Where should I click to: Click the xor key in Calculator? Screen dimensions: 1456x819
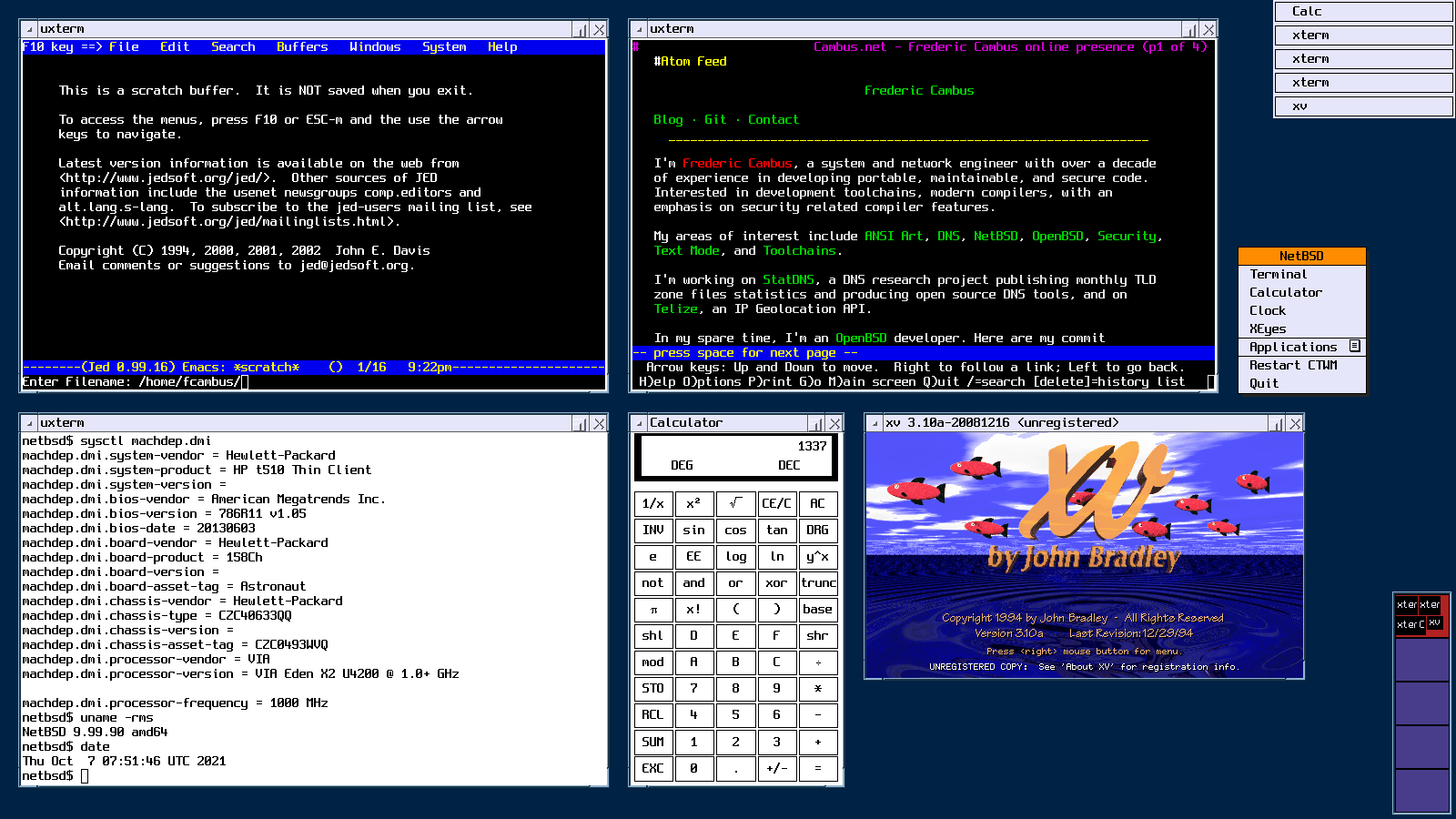coord(776,583)
